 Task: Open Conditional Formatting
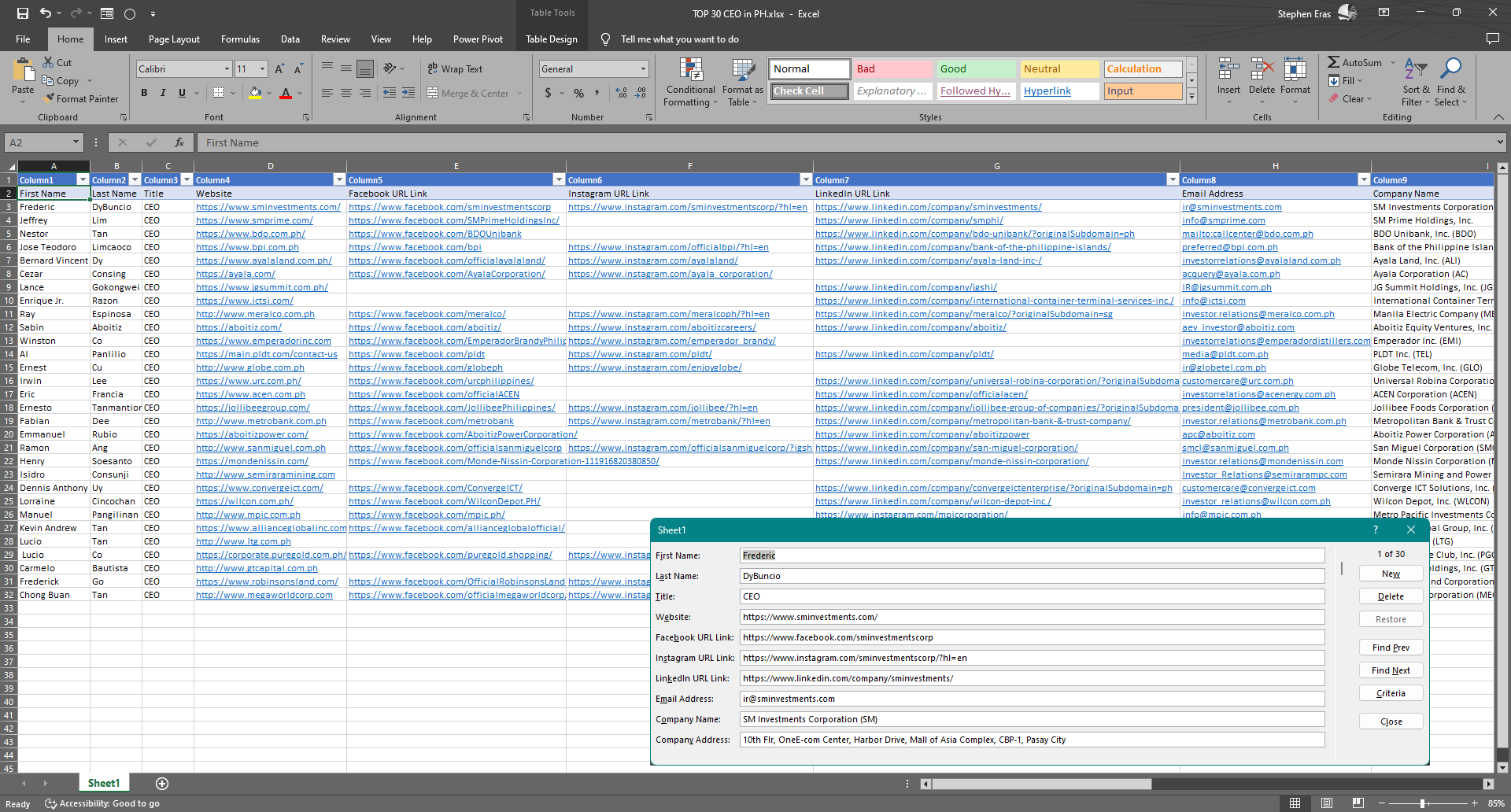tap(690, 82)
